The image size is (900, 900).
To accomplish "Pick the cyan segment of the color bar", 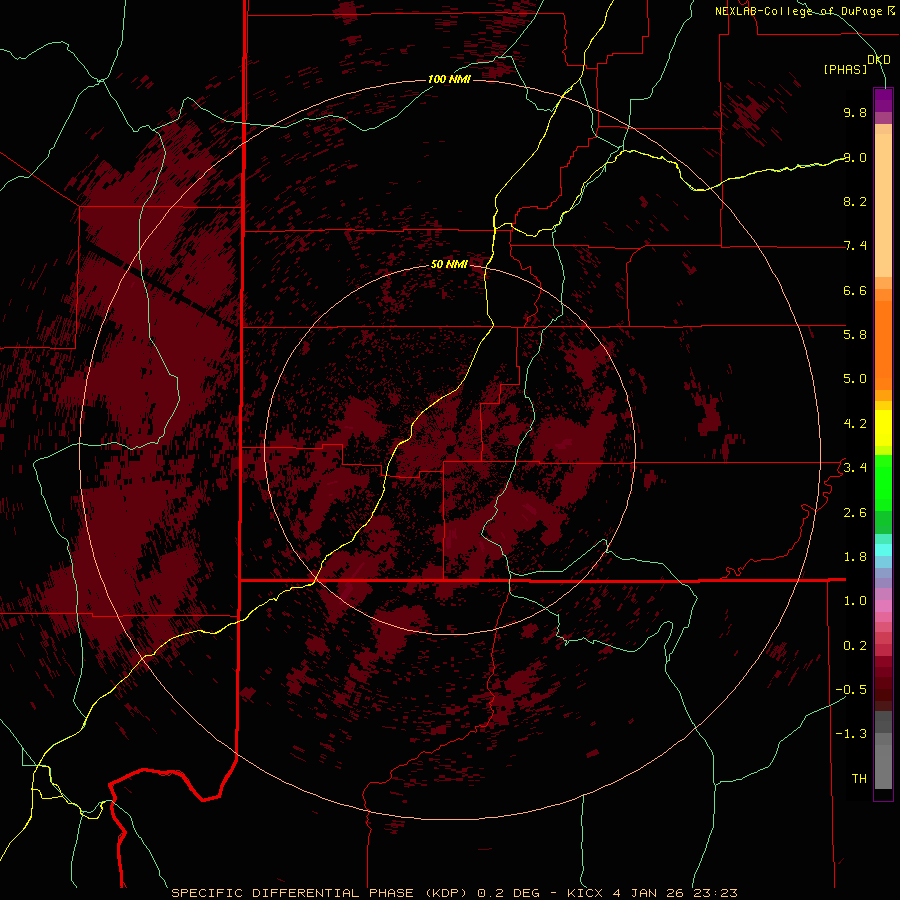I will (883, 550).
